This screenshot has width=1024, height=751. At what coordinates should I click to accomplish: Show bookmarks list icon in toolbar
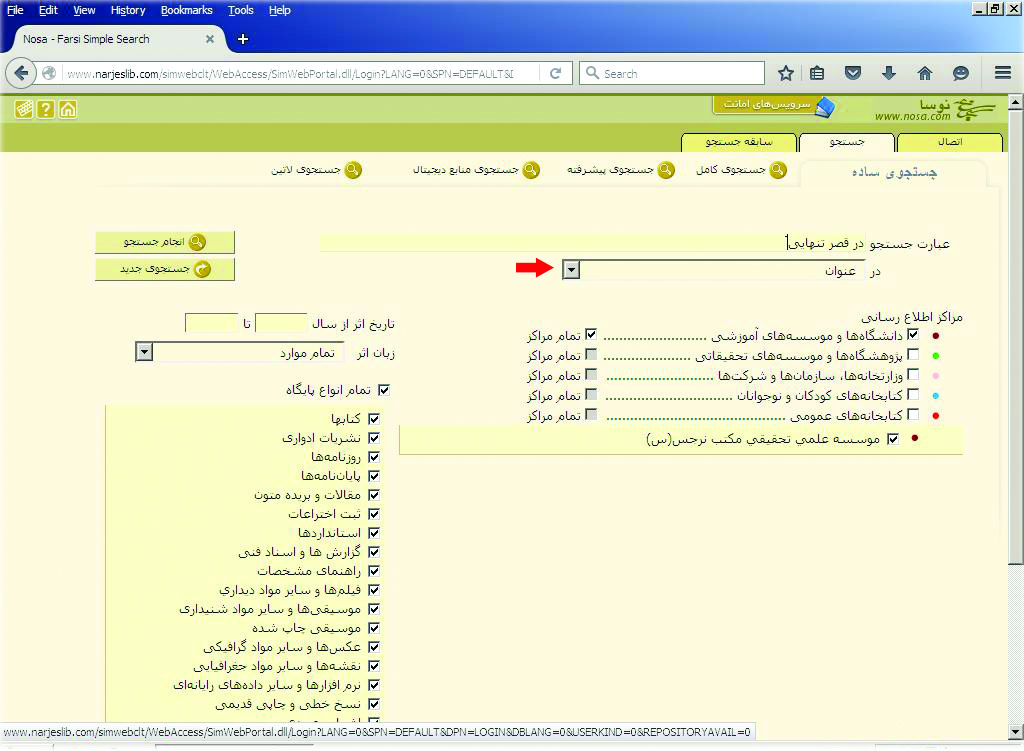pyautogui.click(x=817, y=73)
